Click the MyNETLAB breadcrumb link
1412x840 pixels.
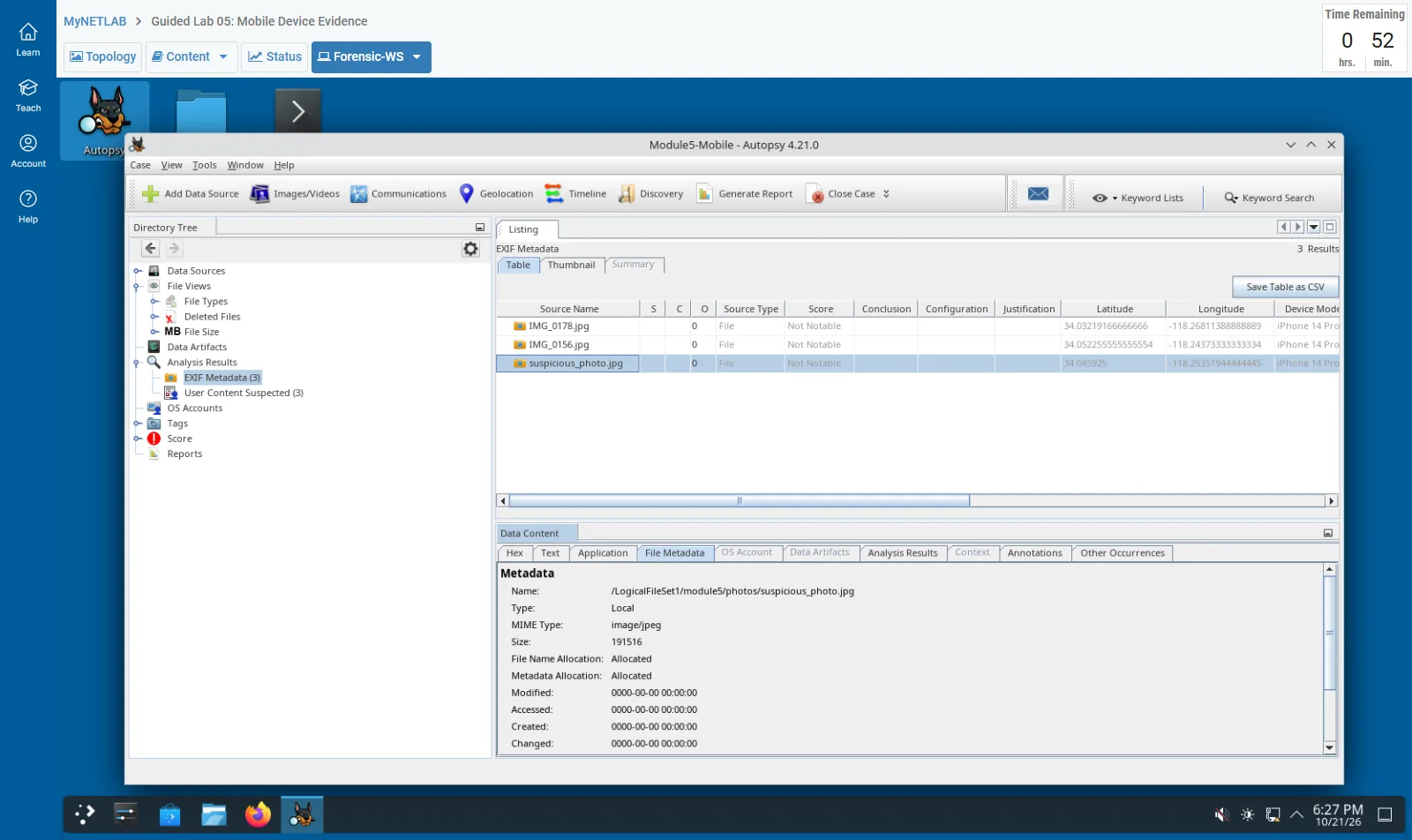click(x=94, y=21)
